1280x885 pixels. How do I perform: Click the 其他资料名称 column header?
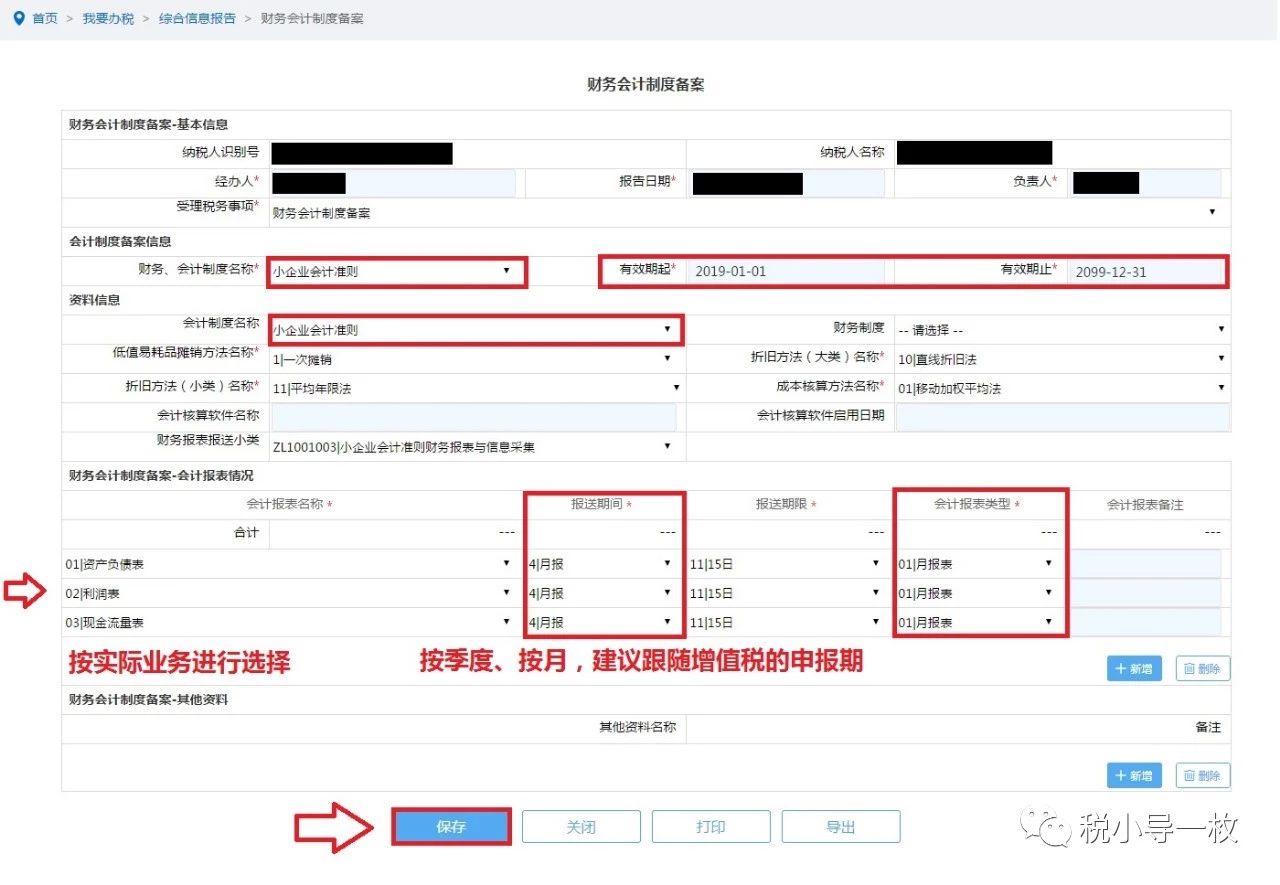tap(637, 727)
